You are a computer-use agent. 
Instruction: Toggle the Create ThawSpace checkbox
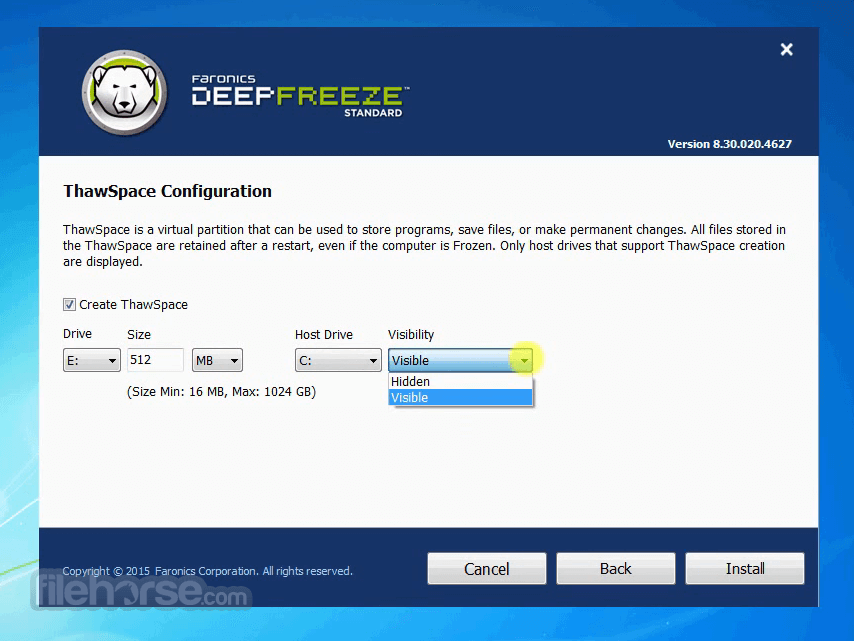(x=69, y=304)
